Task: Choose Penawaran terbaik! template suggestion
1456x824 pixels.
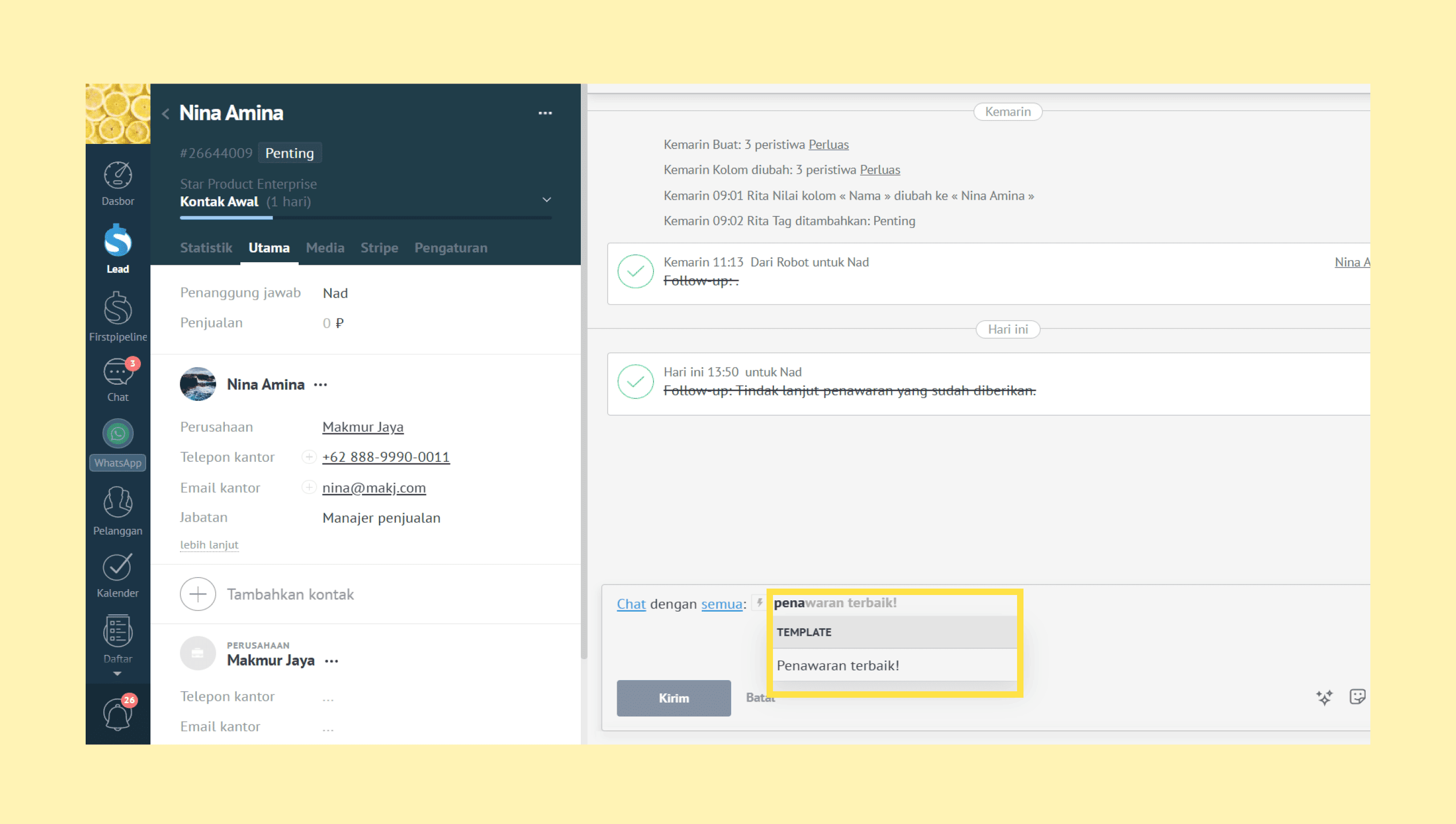Action: point(894,666)
